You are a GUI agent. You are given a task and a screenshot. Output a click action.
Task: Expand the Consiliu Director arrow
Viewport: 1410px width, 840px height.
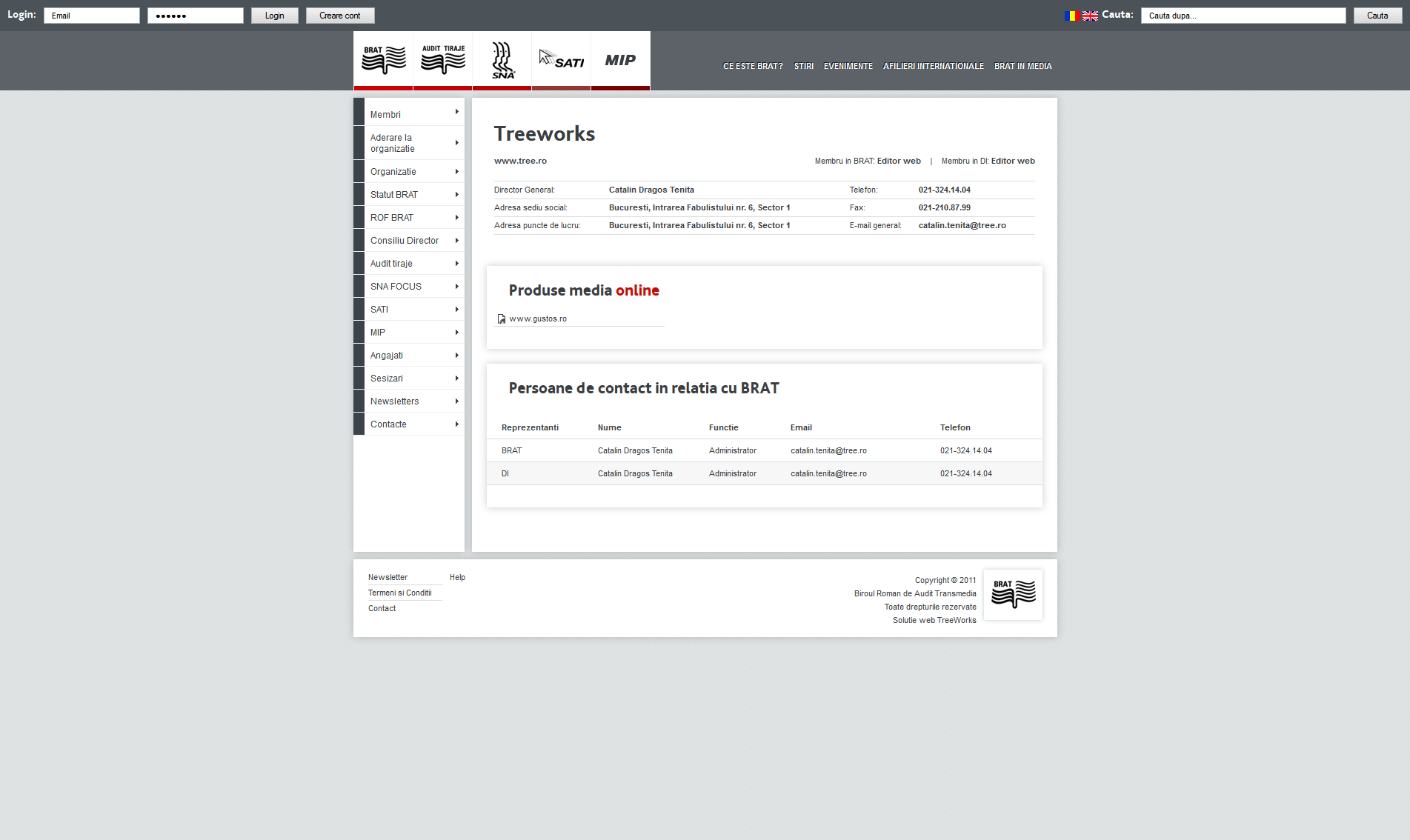(456, 240)
